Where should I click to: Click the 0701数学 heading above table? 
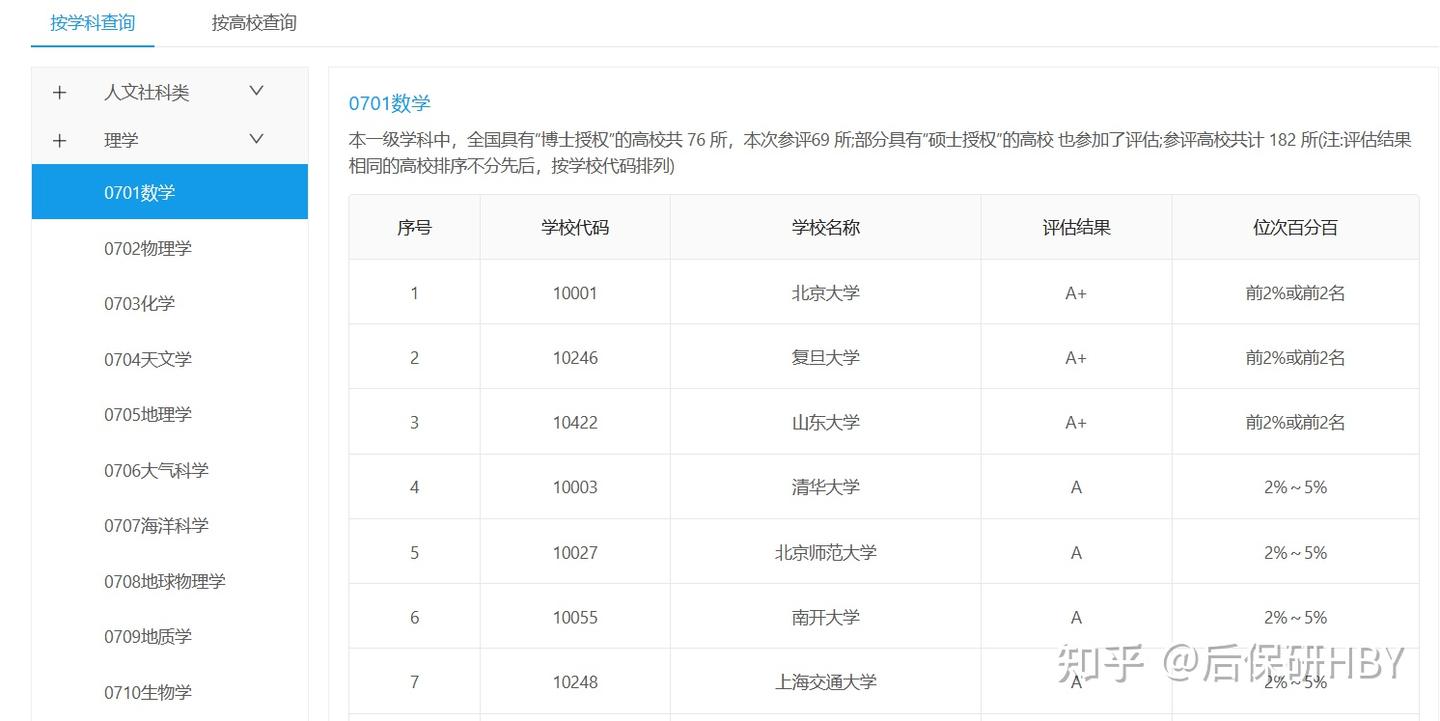pos(389,103)
